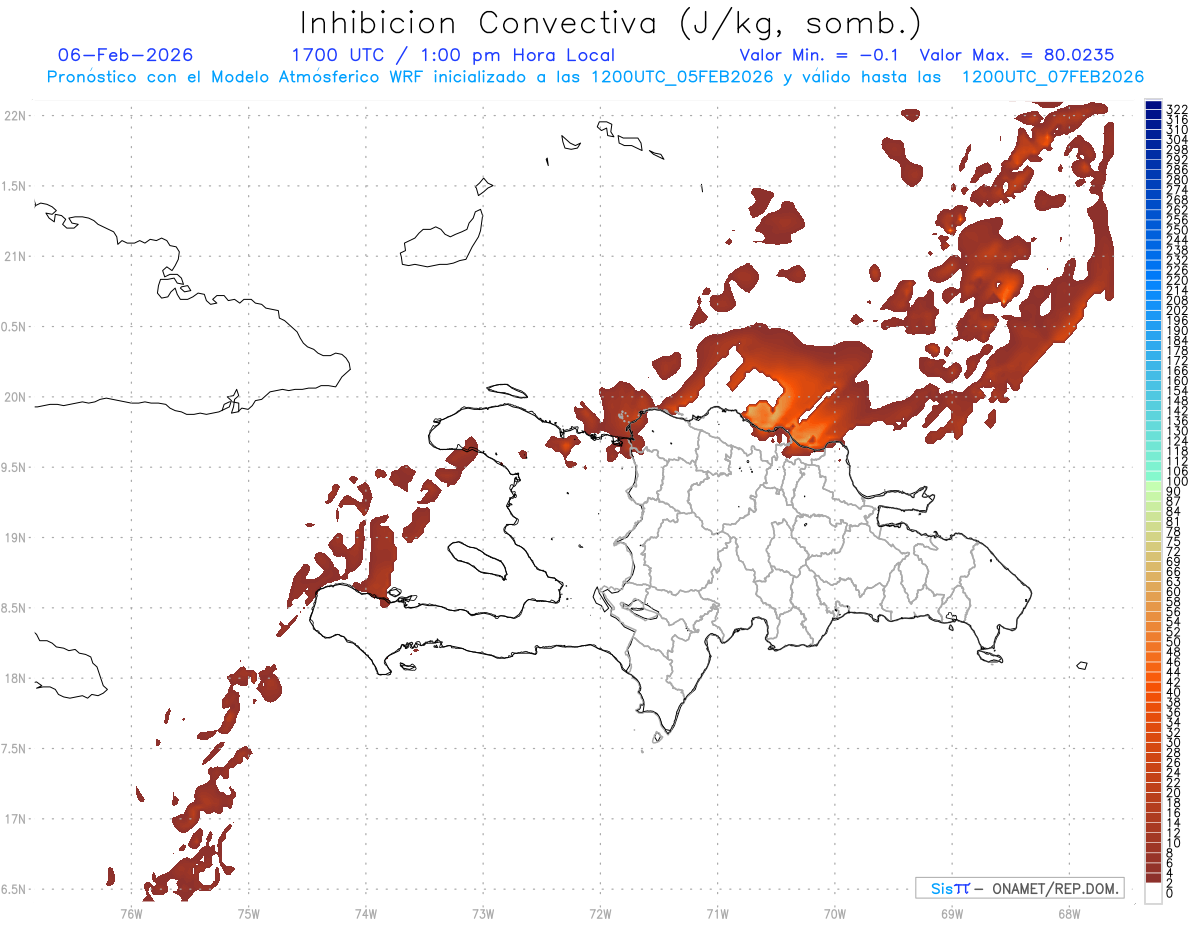Click the '322' colorbar label
The image size is (1200, 927).
point(1176,110)
